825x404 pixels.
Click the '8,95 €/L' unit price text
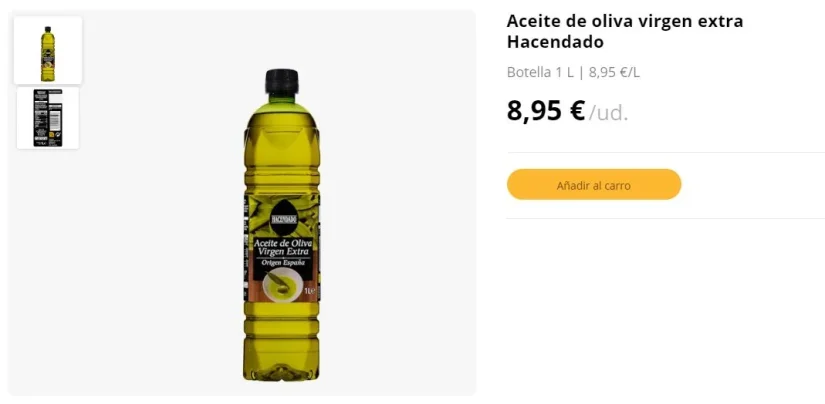[614, 73]
